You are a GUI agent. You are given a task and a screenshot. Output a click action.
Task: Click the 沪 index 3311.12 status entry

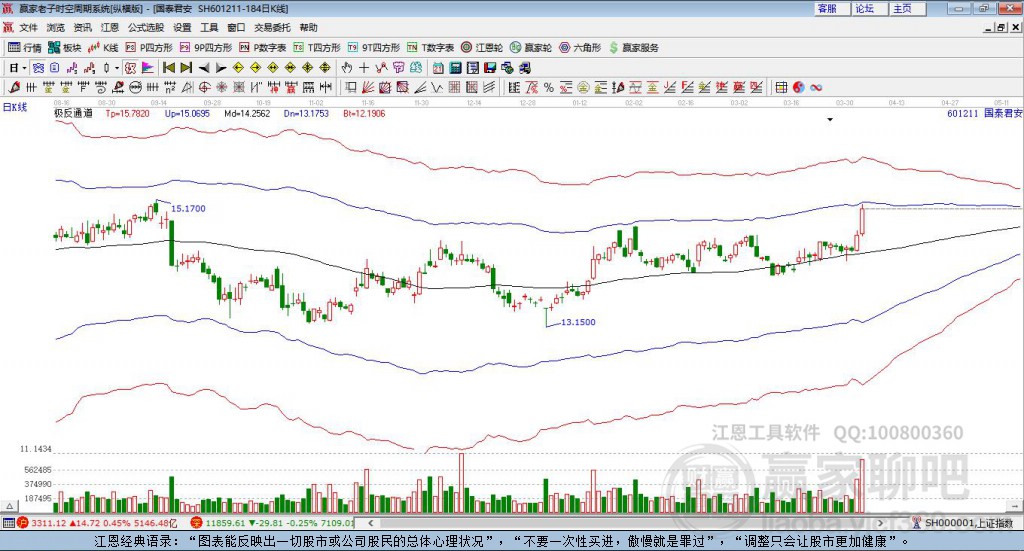97,523
